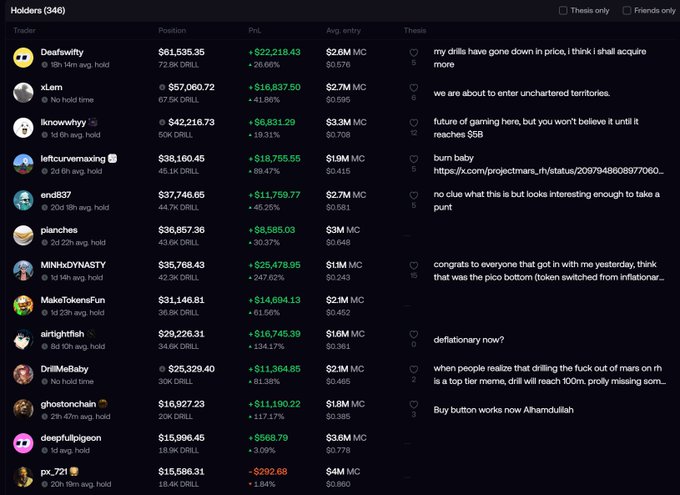Screen dimensions: 680x495
Task: Click the badge next to ghostonchain's name
Action: tap(103, 404)
